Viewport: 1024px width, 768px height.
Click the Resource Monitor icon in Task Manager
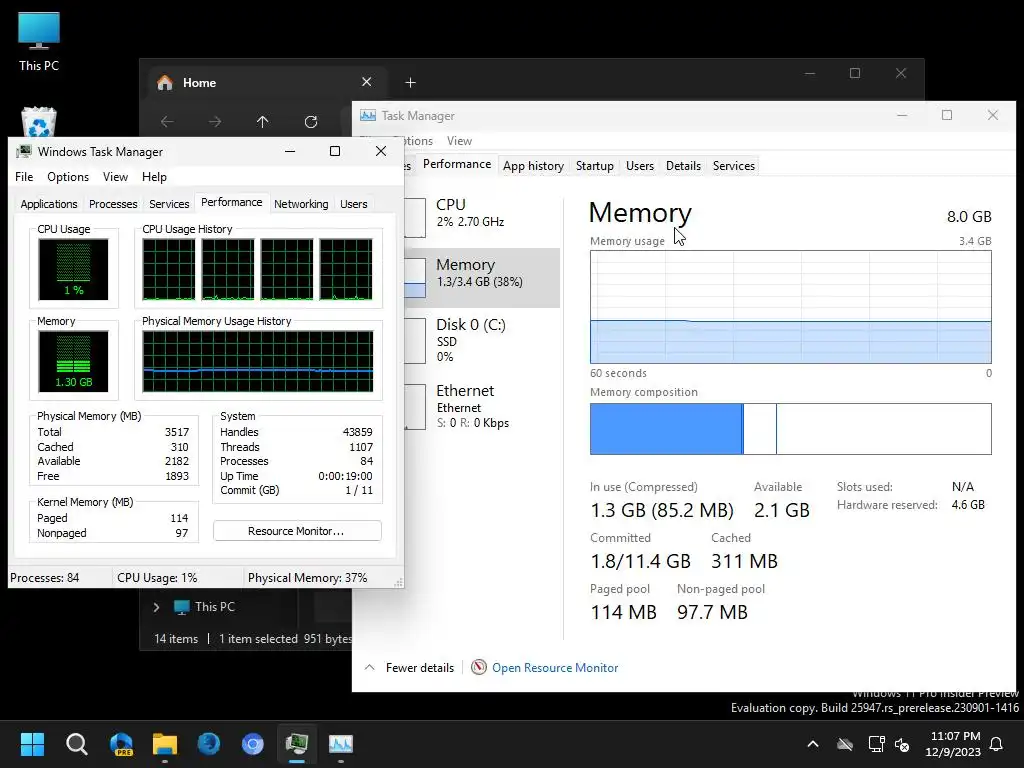coord(479,667)
